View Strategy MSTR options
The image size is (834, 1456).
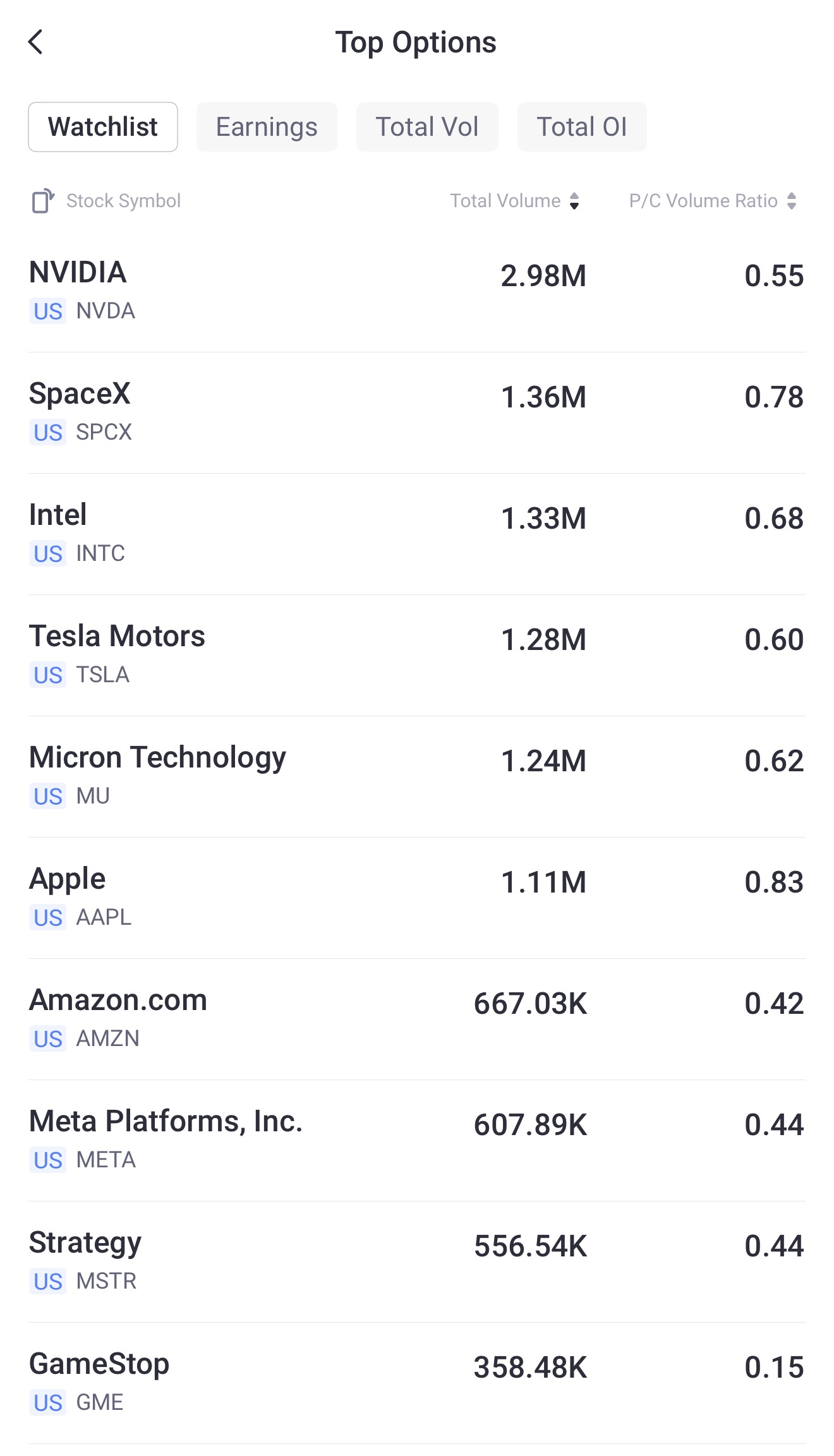(417, 1262)
